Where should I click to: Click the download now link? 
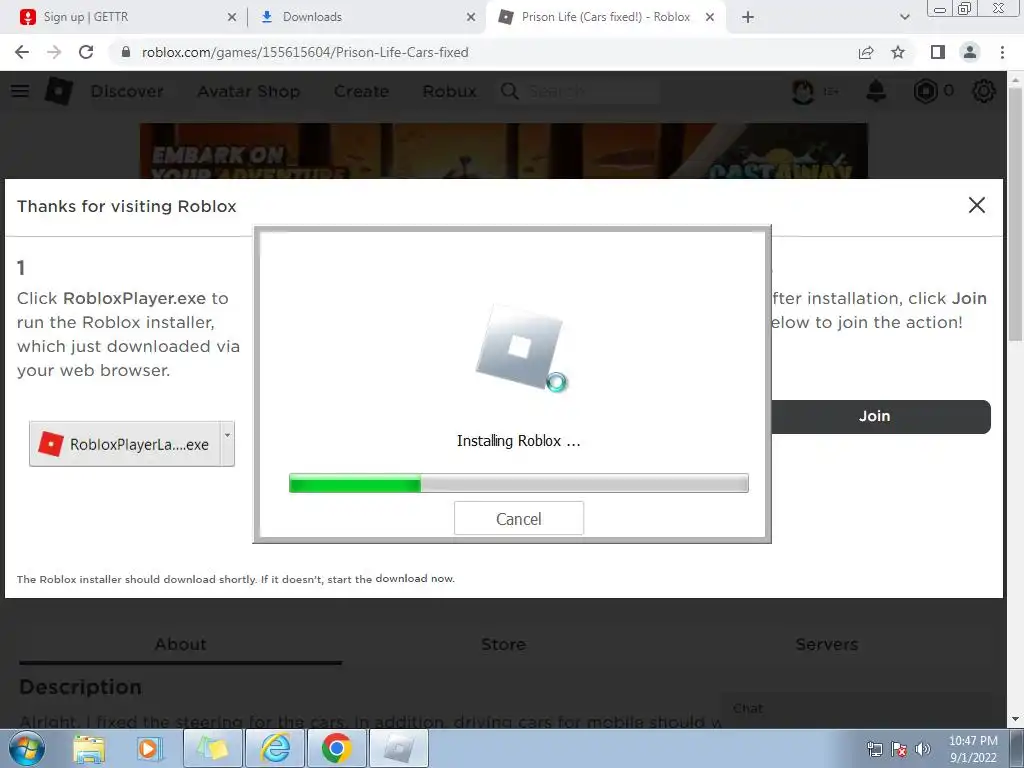[415, 579]
